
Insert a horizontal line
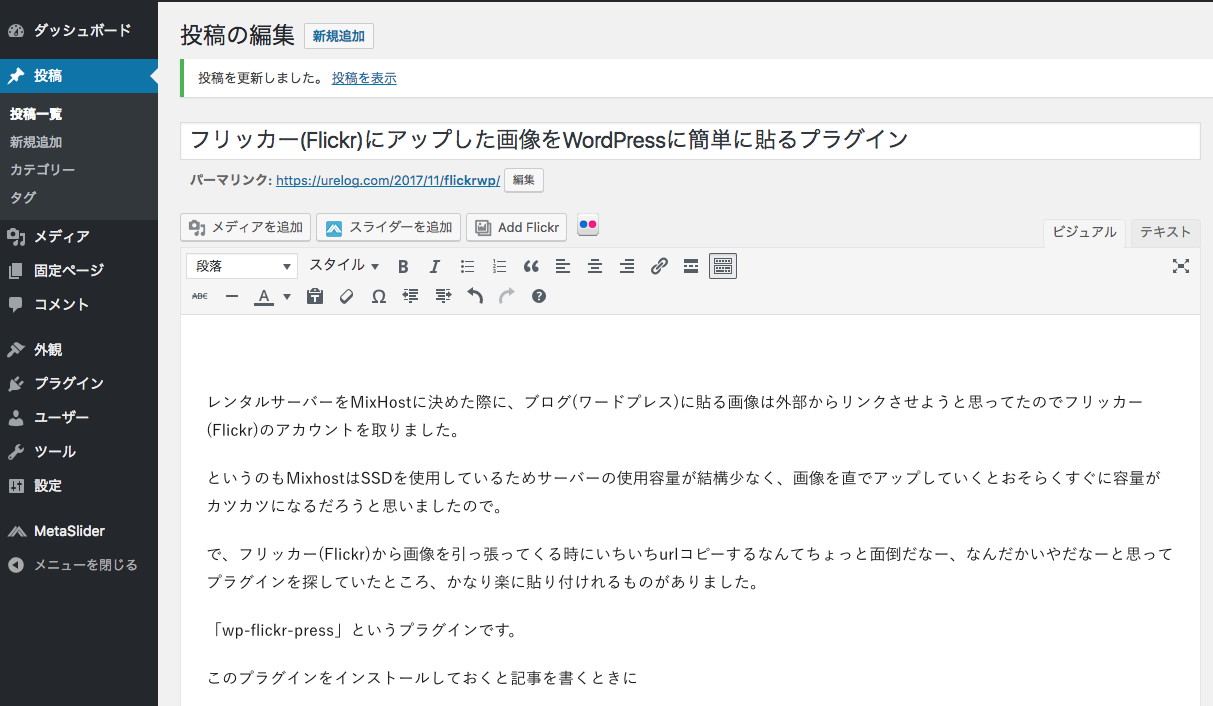(x=232, y=296)
